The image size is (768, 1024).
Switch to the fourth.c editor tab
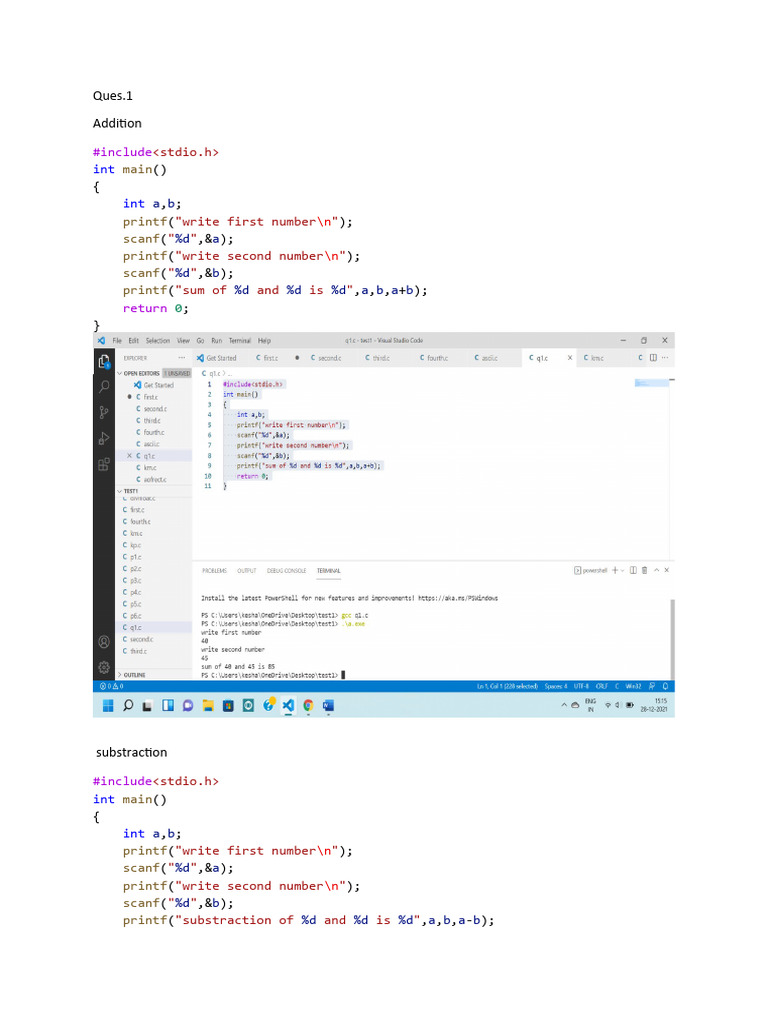point(434,357)
